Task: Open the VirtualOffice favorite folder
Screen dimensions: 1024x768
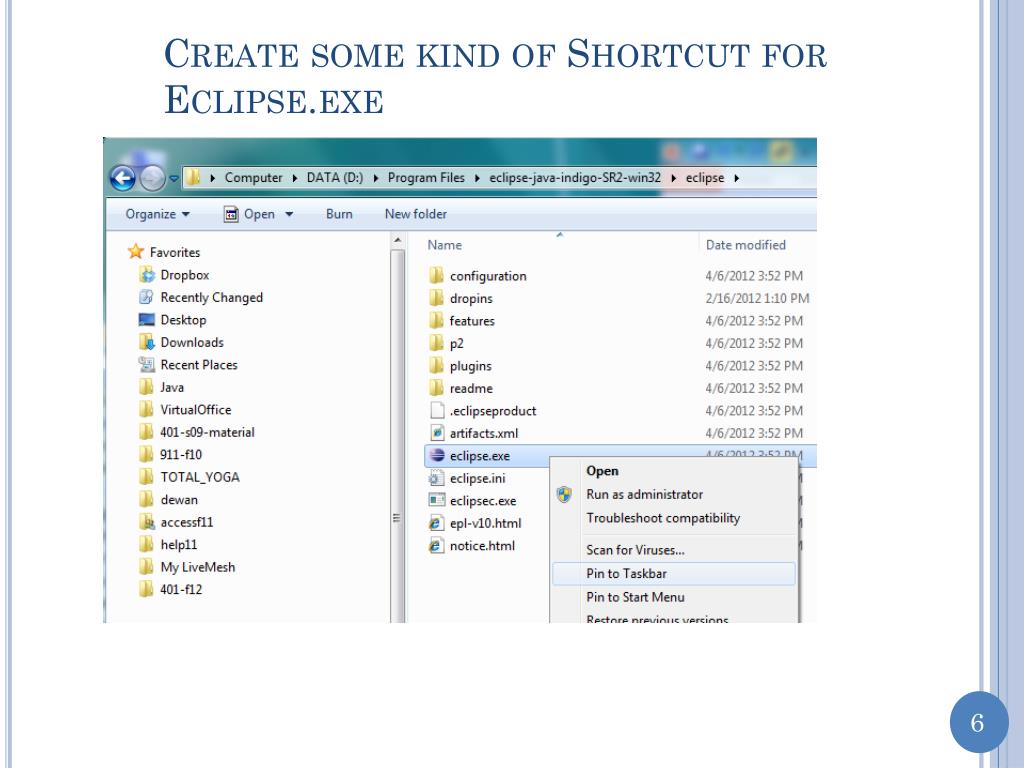Action: tap(196, 410)
